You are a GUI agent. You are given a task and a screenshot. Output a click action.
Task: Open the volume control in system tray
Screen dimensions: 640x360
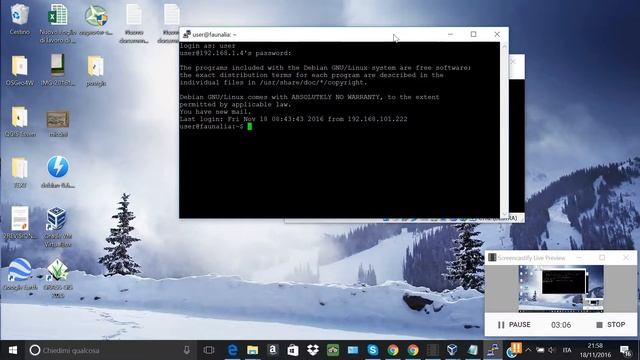(552, 350)
